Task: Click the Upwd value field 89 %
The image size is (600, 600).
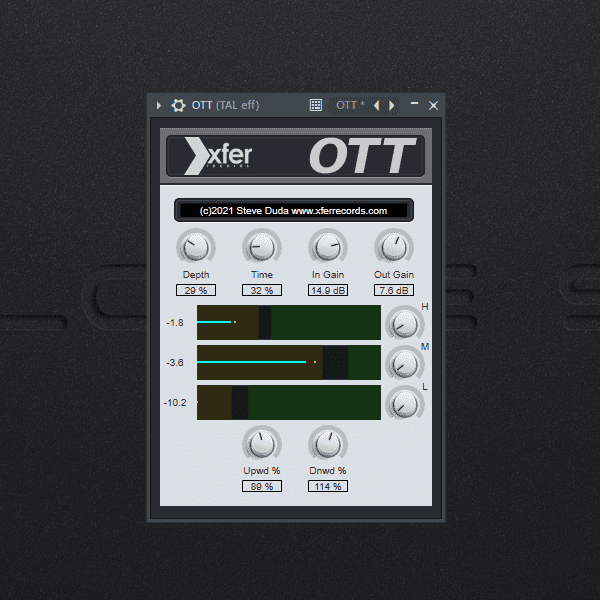Action: [x=262, y=486]
